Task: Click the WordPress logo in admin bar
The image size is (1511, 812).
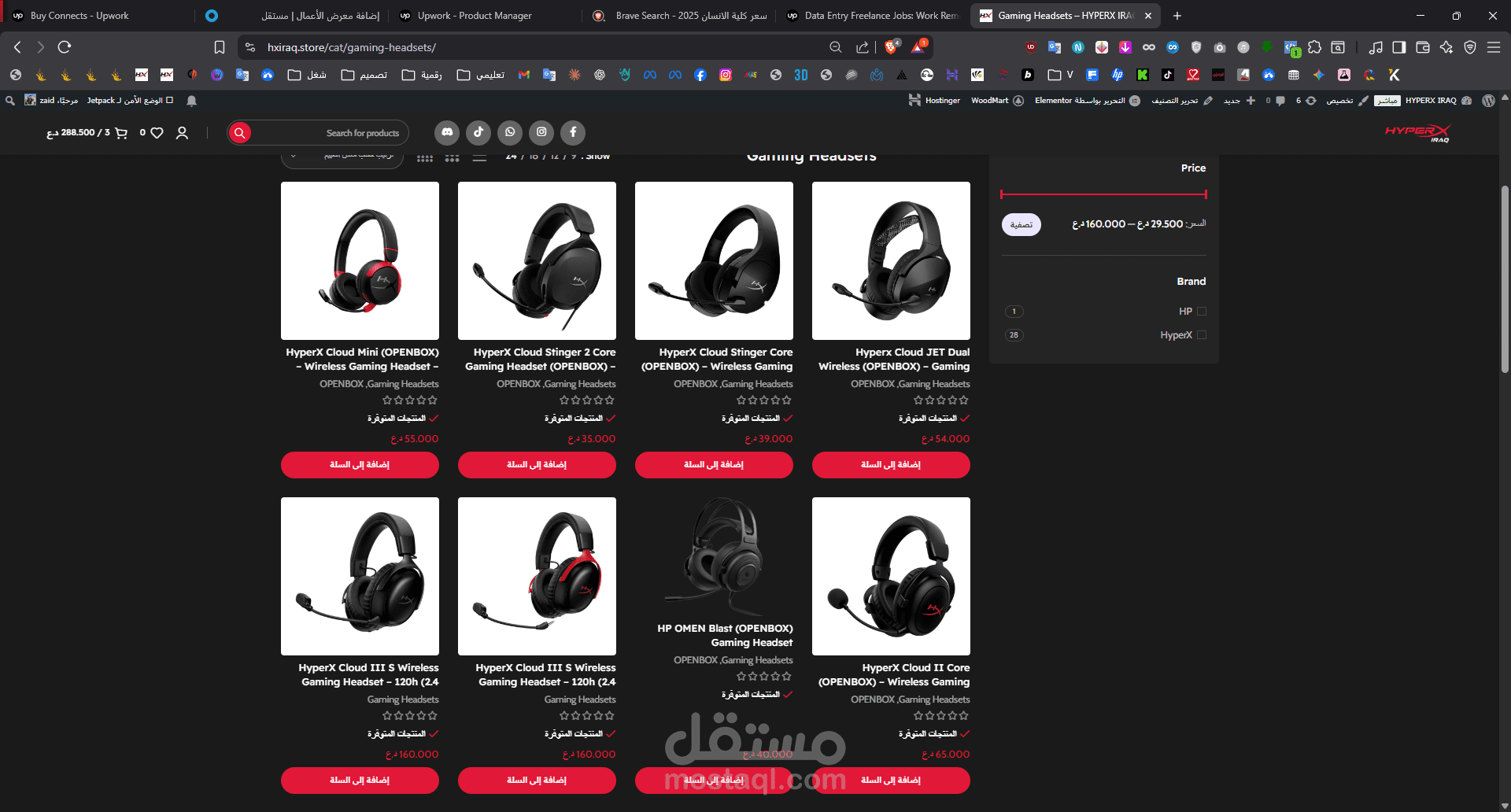Action: [1488, 101]
